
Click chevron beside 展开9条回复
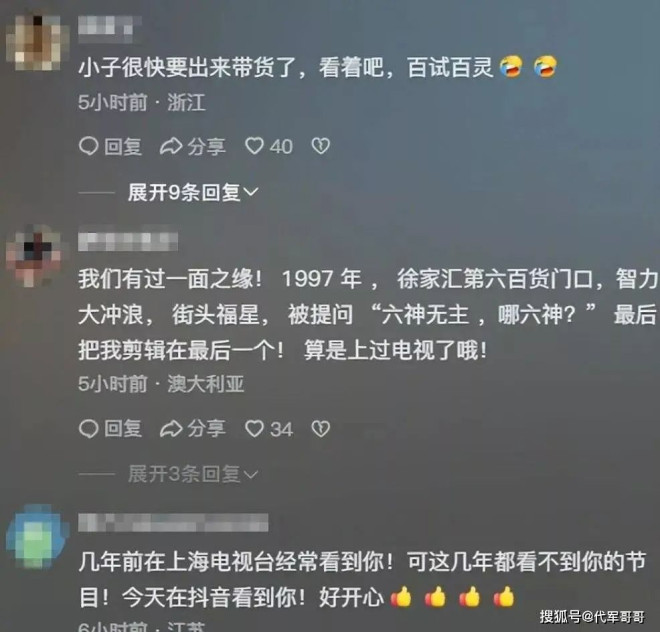251,192
